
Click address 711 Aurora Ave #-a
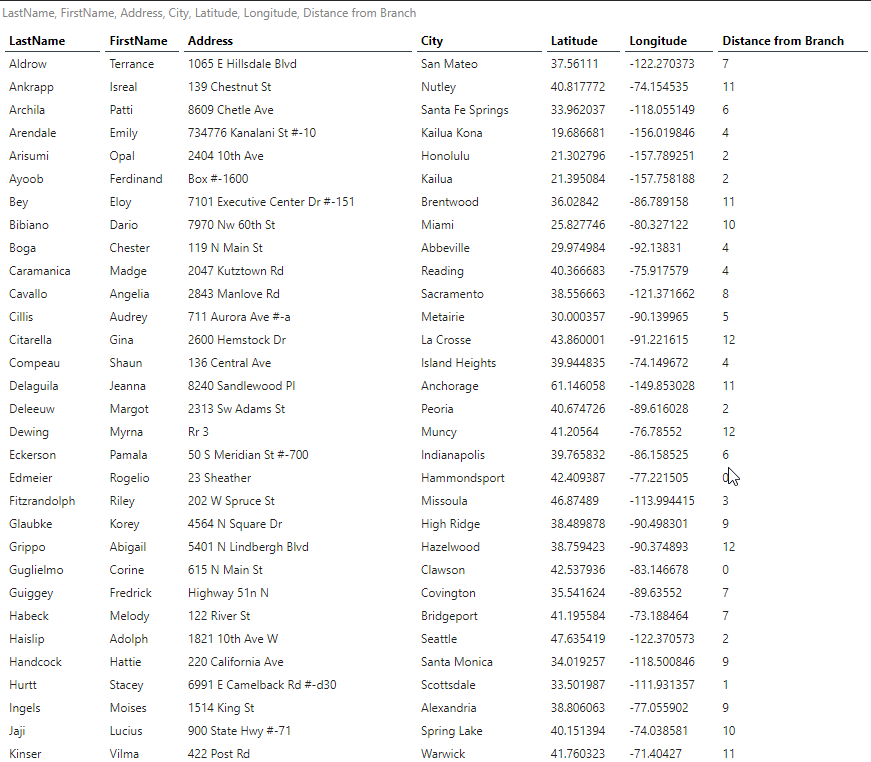(239, 317)
